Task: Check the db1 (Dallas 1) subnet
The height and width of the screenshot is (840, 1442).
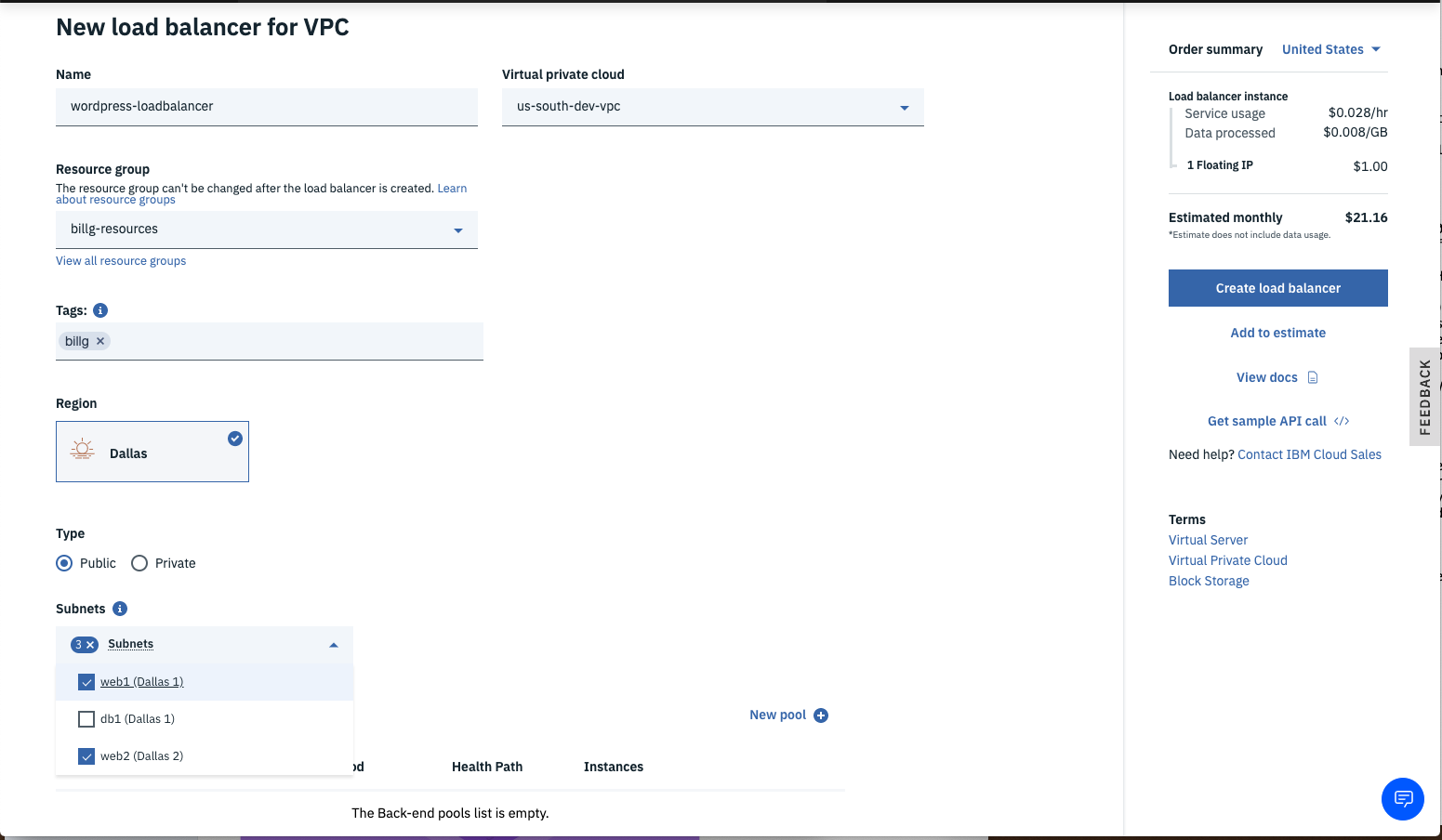Action: coord(86,719)
